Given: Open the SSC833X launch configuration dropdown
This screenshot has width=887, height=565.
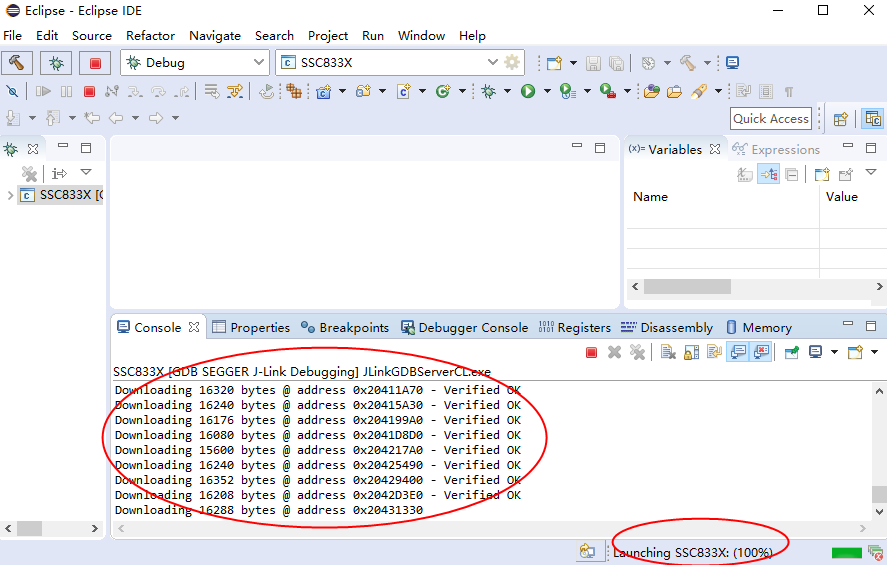Looking at the screenshot, I should point(492,62).
